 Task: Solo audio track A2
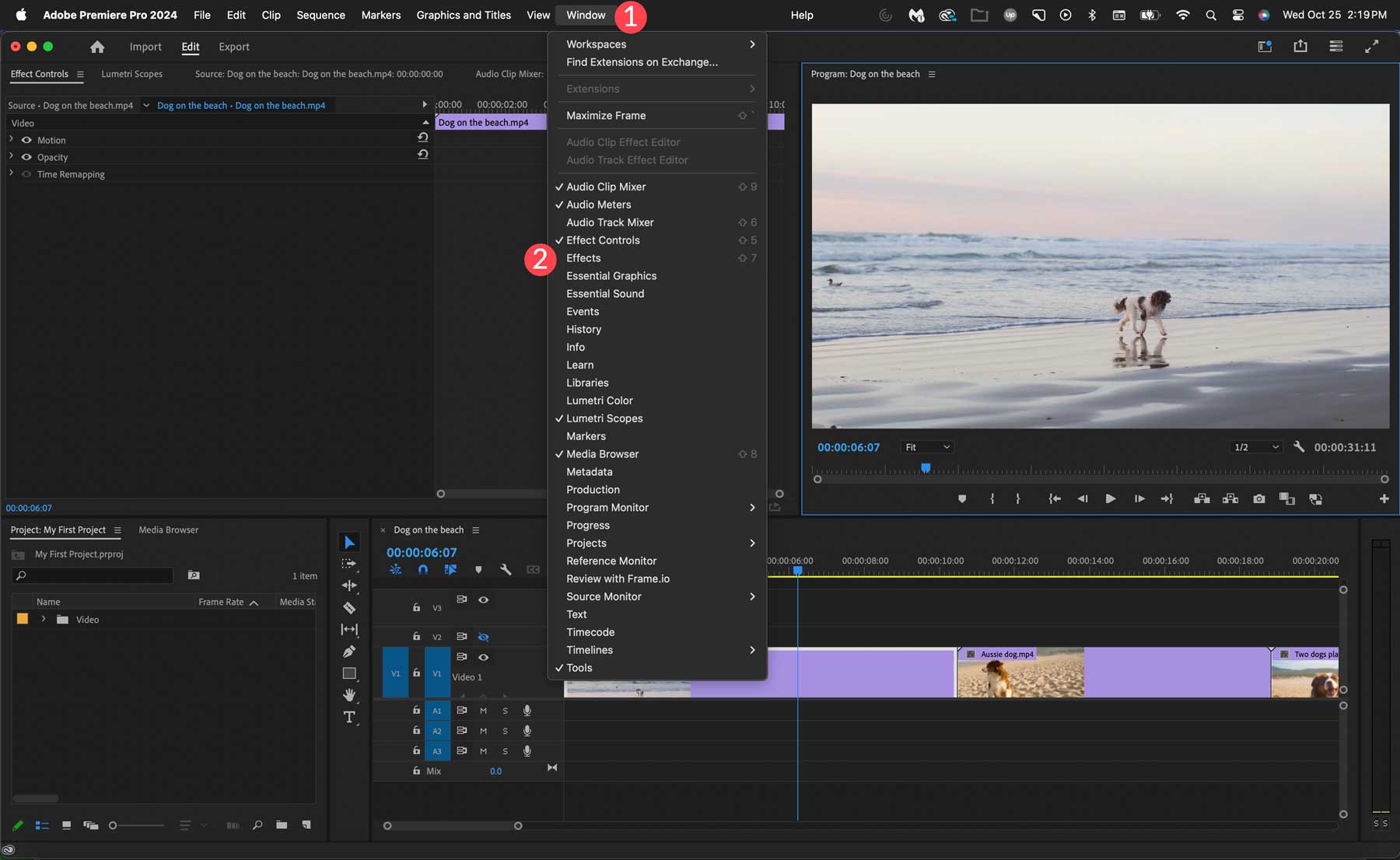505,731
